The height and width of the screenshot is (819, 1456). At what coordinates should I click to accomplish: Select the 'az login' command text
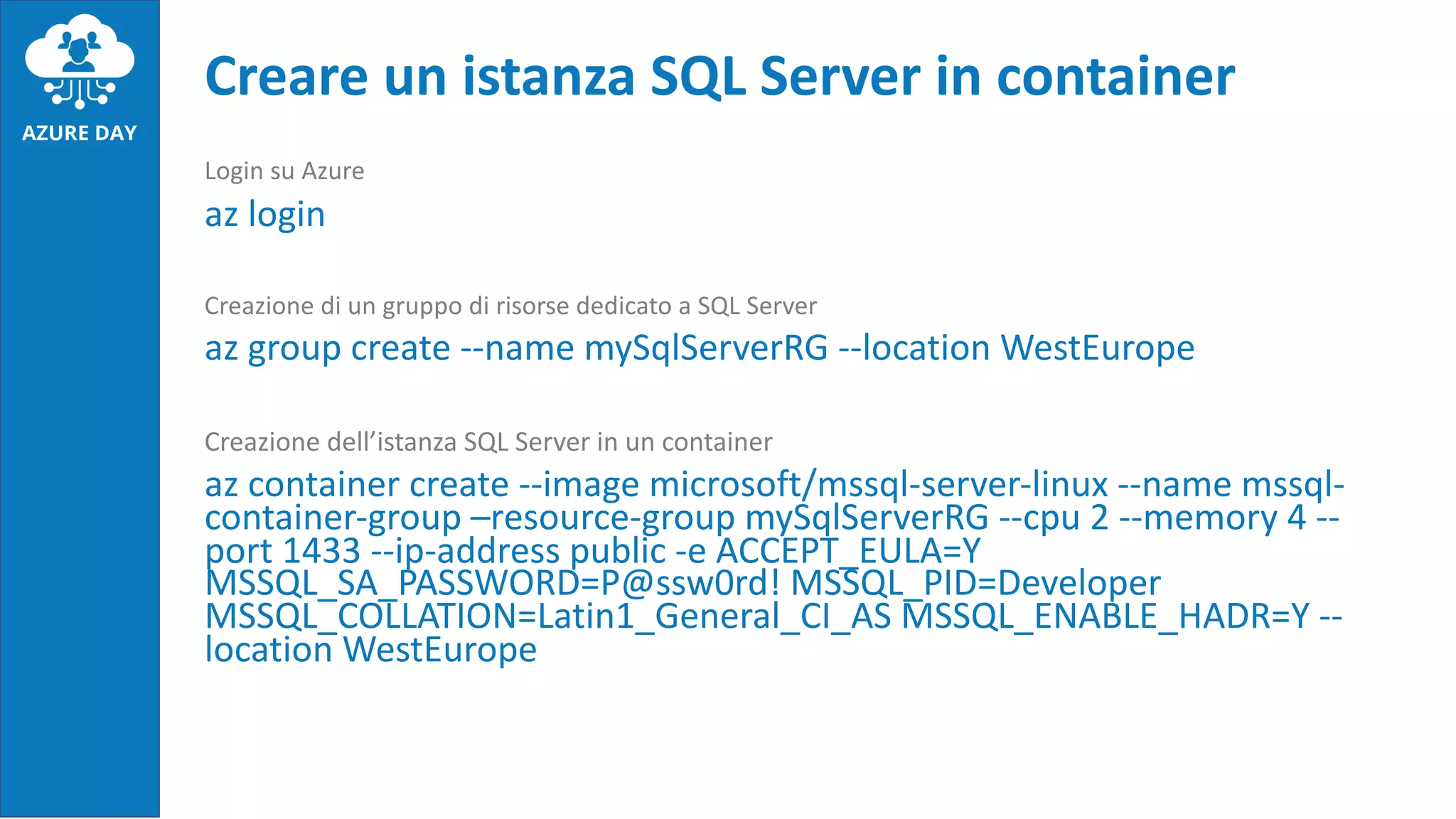point(264,215)
